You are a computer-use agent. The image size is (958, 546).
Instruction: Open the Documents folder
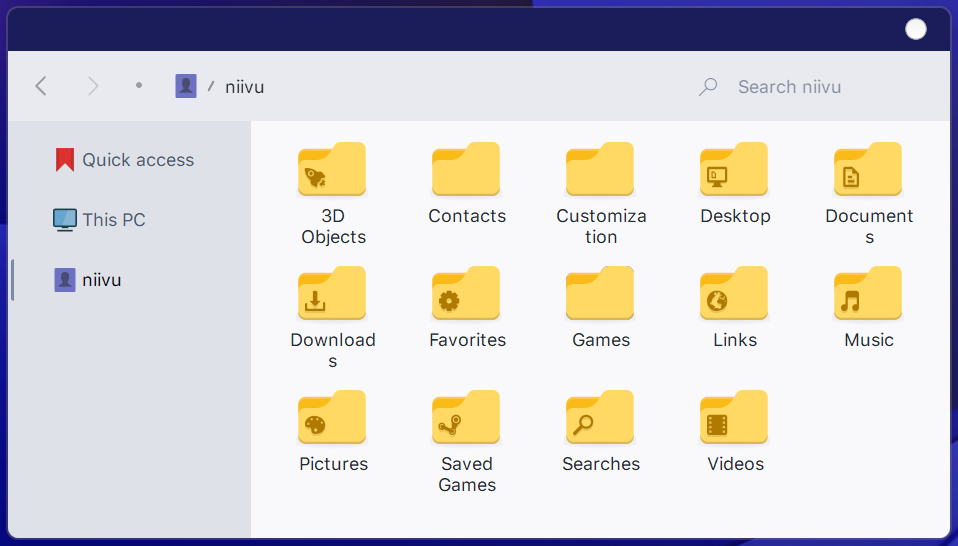[x=868, y=170]
